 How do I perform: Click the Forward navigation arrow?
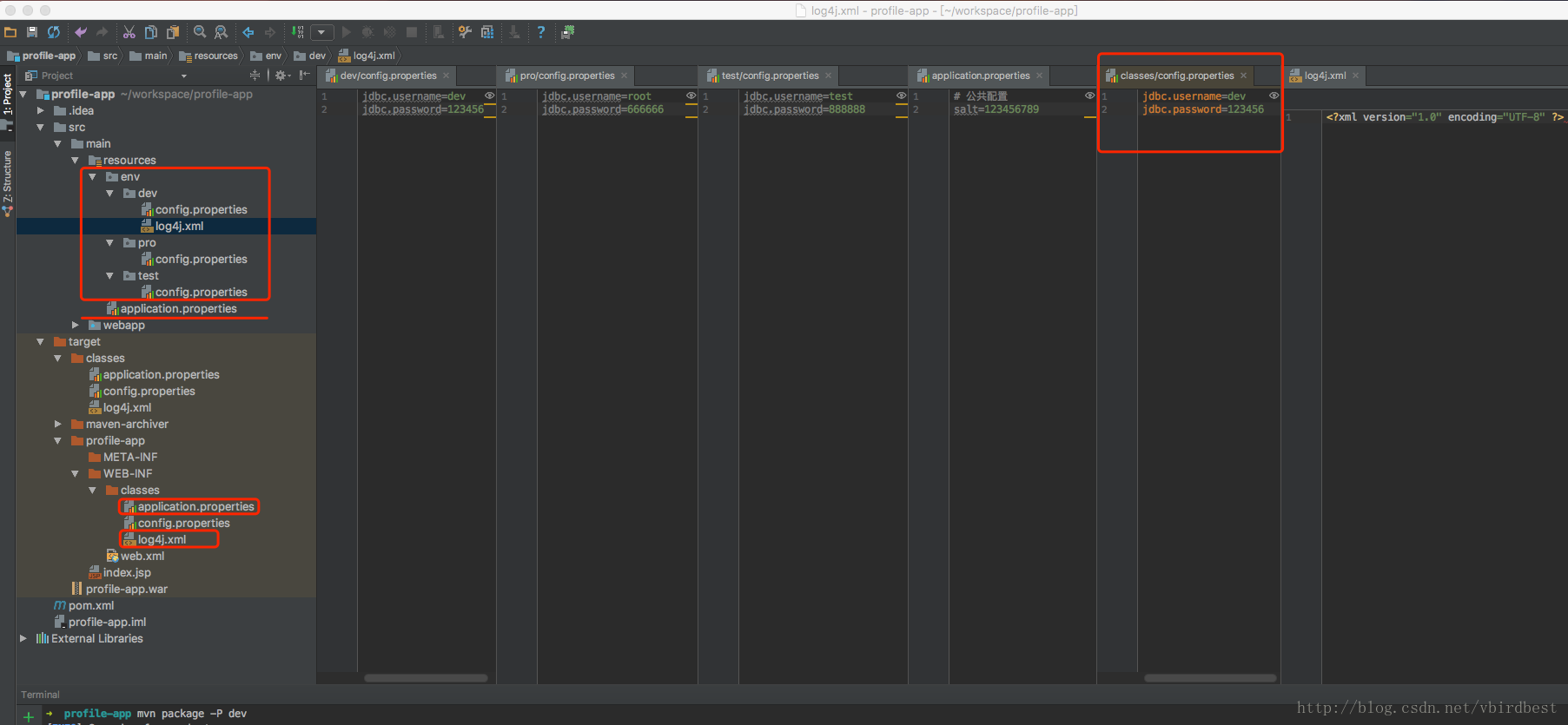point(270,32)
